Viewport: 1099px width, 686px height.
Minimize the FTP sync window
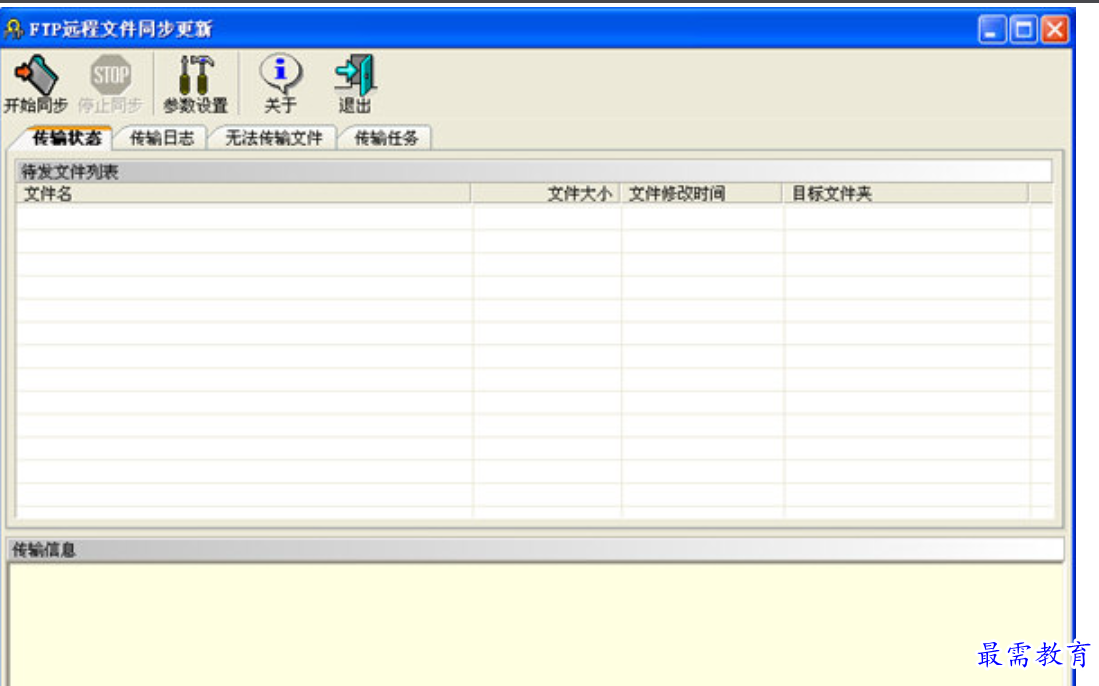(992, 29)
